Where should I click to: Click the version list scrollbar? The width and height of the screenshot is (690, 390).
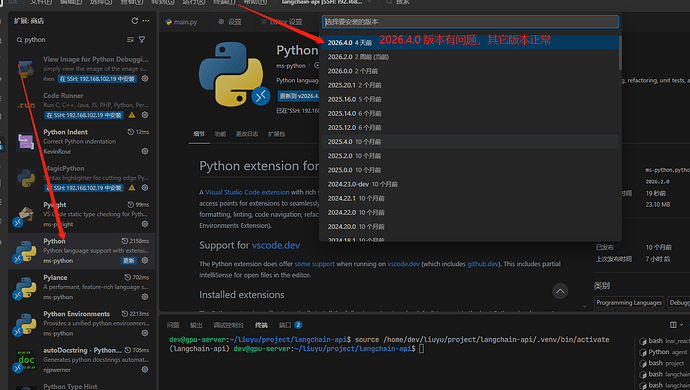[x=620, y=53]
